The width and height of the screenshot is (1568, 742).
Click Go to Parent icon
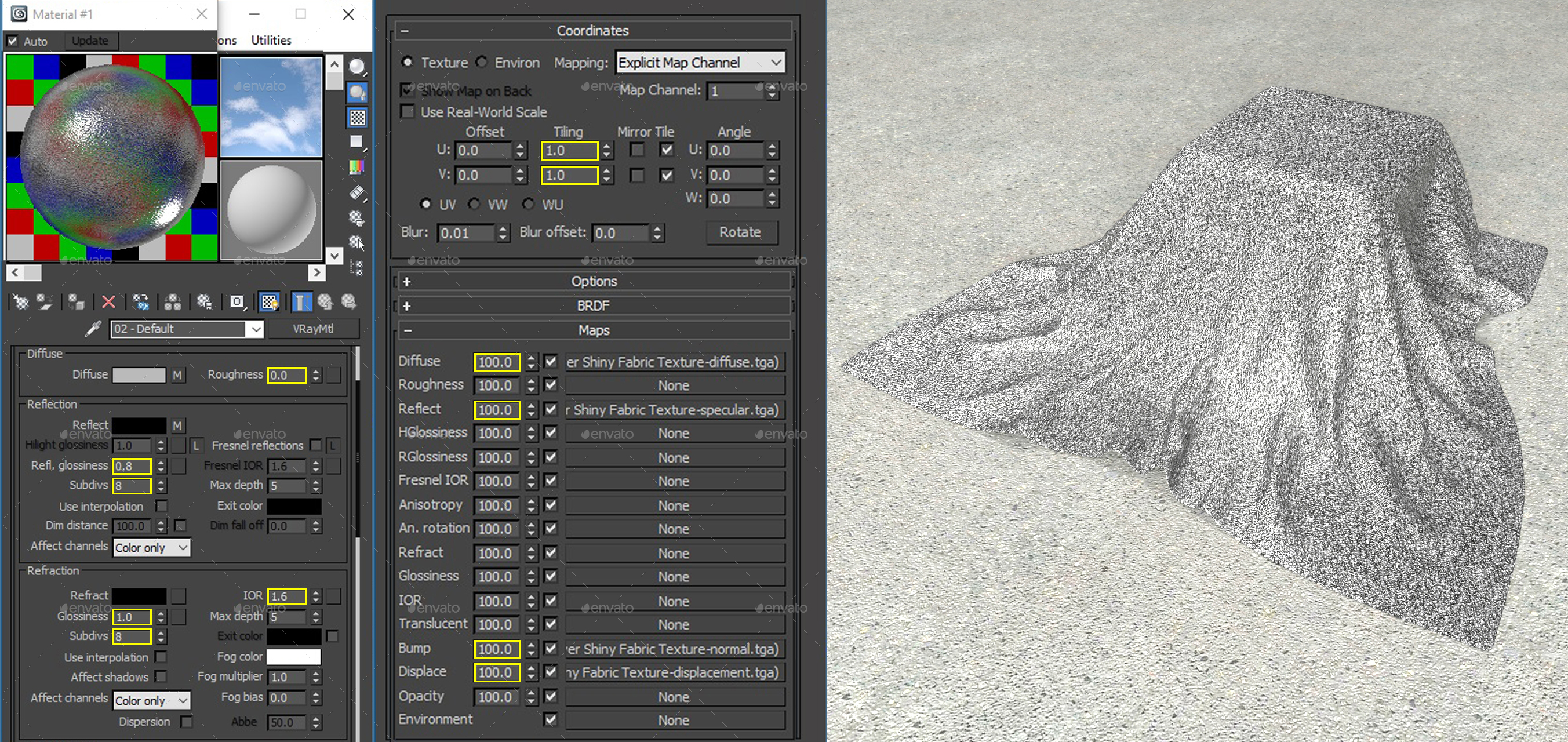point(325,302)
